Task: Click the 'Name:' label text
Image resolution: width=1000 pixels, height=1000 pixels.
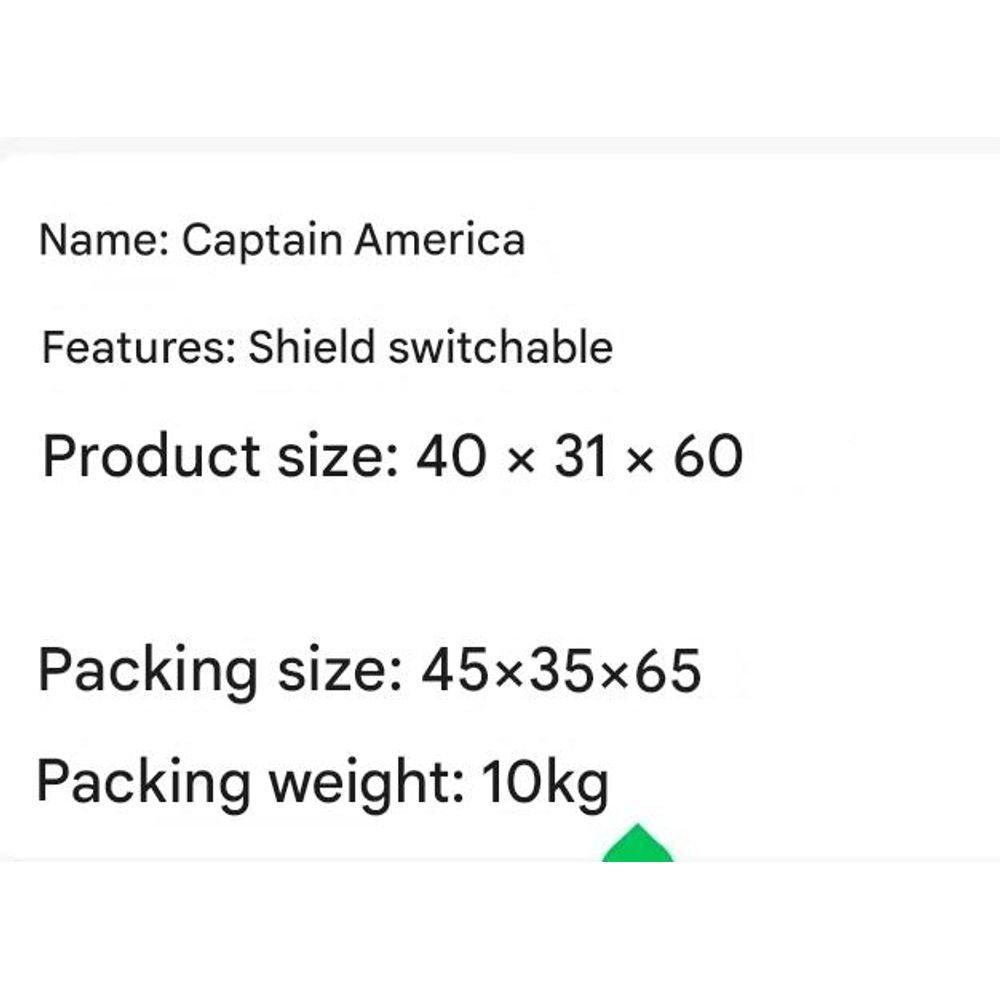Action: tap(104, 241)
